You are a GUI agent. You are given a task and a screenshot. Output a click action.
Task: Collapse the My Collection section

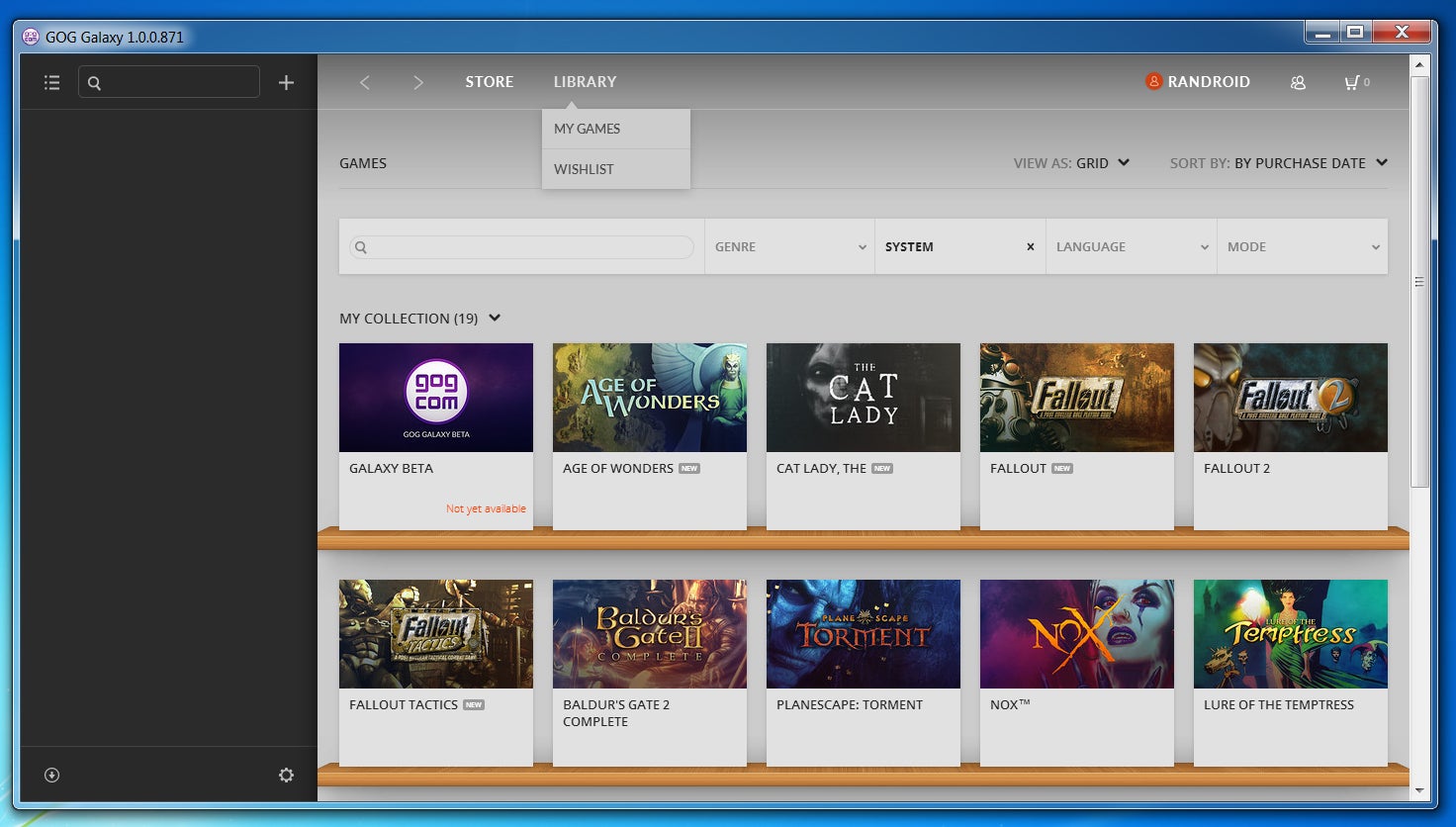pos(495,318)
